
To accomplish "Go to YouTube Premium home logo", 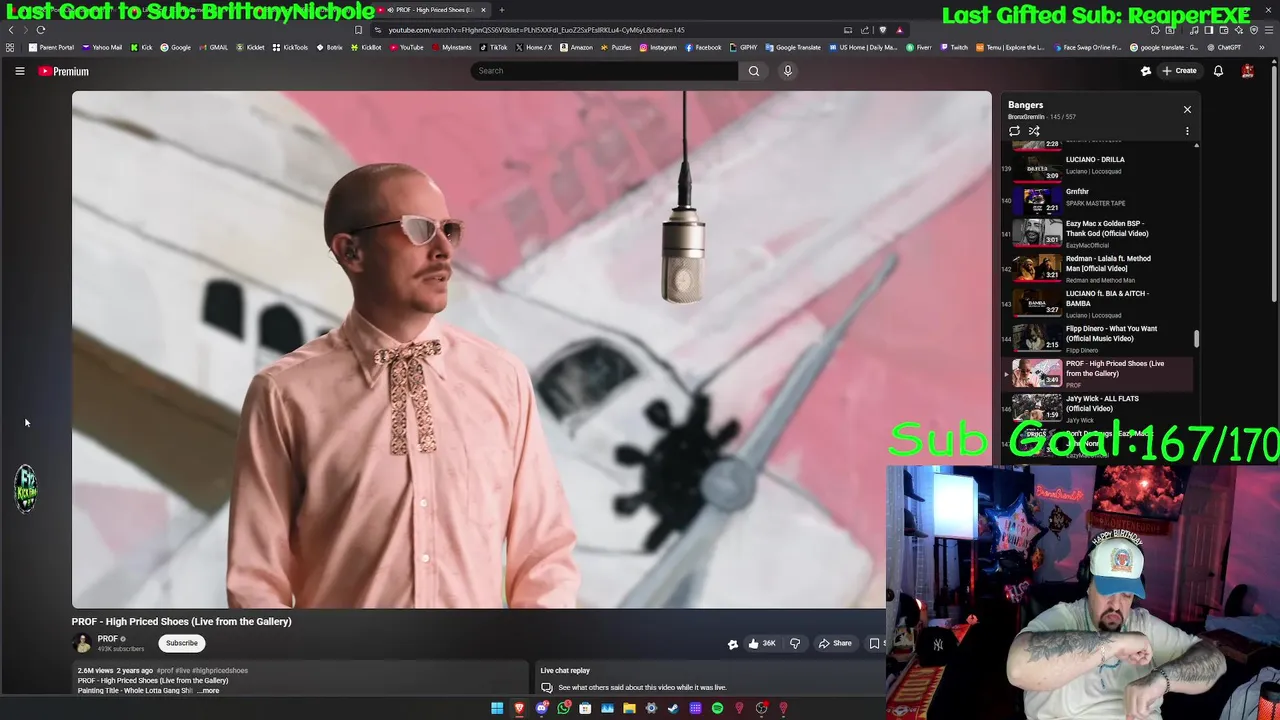I will pyautogui.click(x=64, y=71).
